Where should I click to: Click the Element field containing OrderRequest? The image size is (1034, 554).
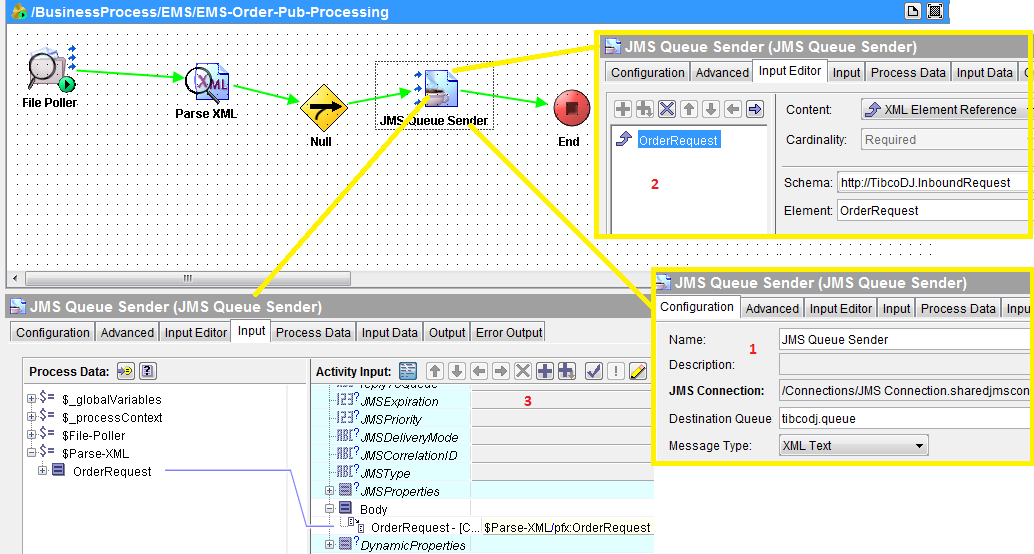[x=934, y=210]
